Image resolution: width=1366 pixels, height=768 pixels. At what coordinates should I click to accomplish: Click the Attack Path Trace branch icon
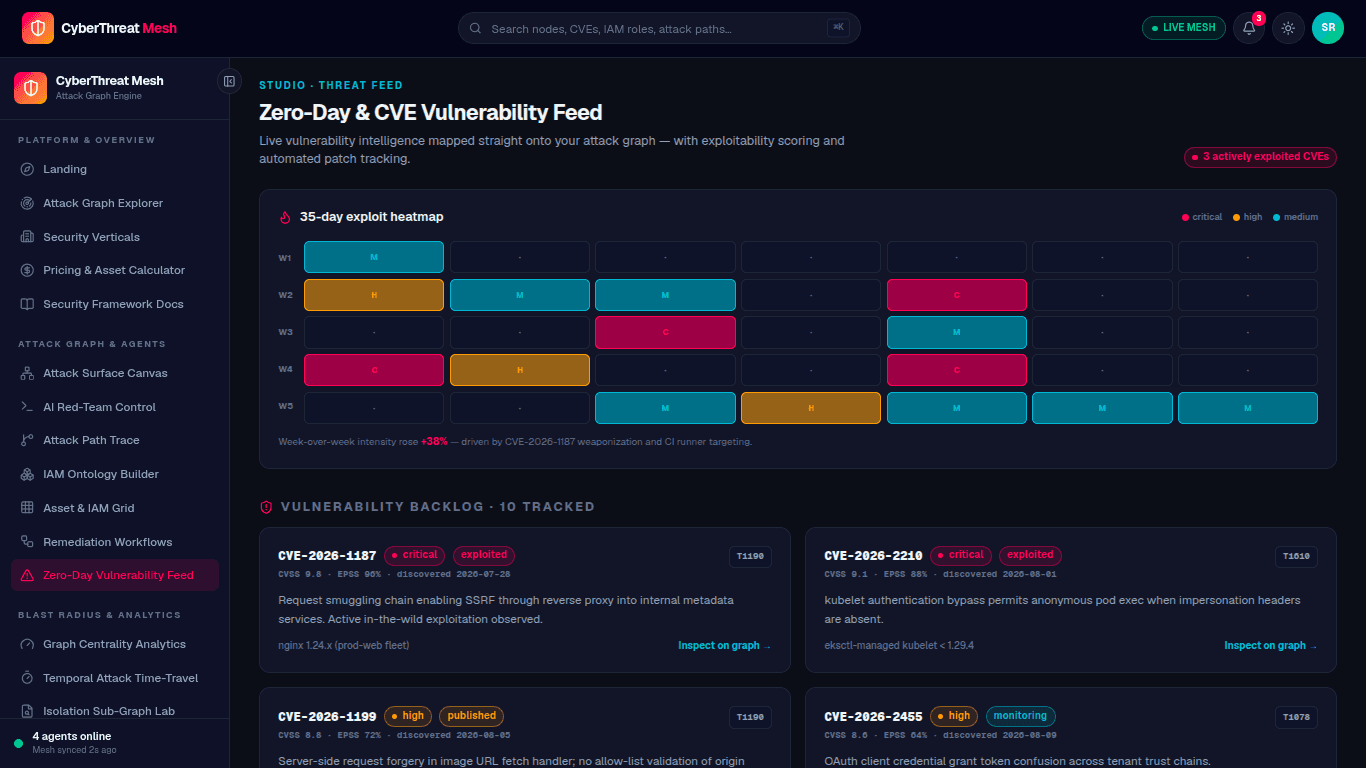(x=27, y=440)
